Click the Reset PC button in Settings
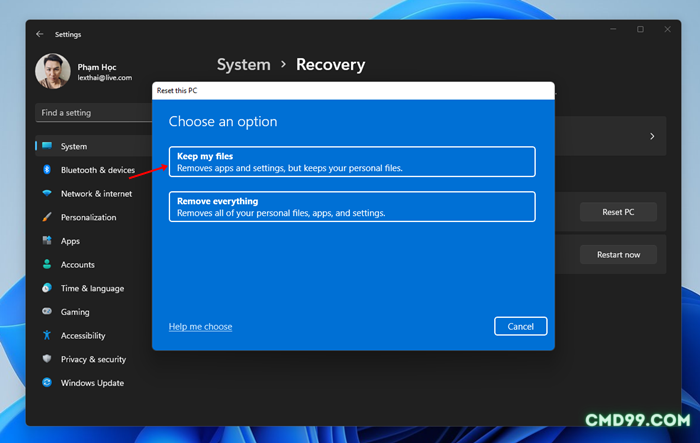The image size is (700, 443). tap(618, 212)
